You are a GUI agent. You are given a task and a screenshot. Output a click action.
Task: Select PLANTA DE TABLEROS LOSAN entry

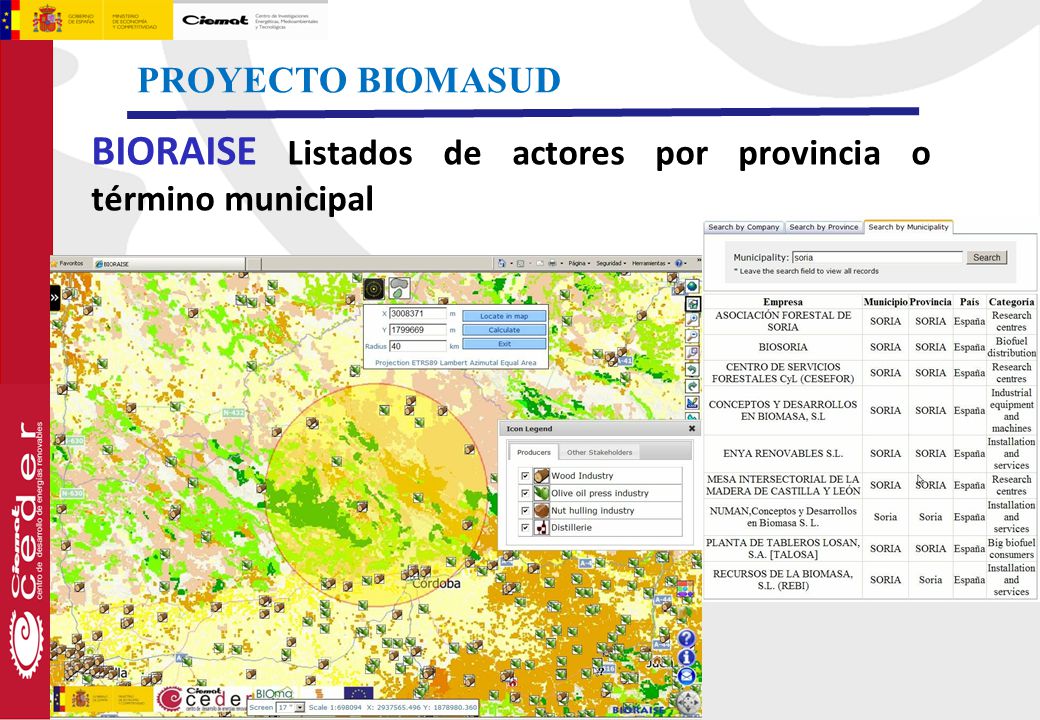point(783,548)
